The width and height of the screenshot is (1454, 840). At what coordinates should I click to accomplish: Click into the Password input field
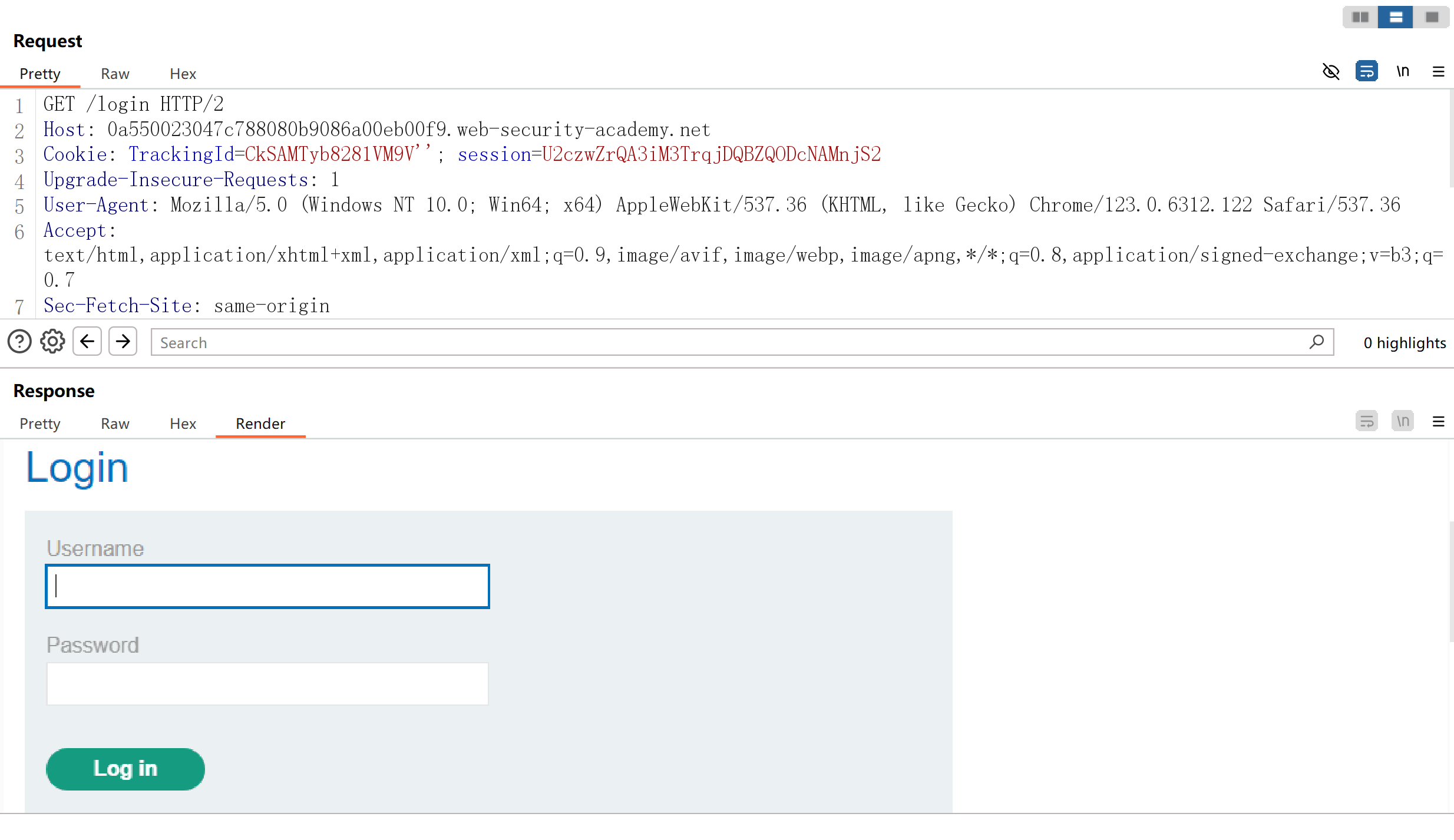tap(267, 682)
